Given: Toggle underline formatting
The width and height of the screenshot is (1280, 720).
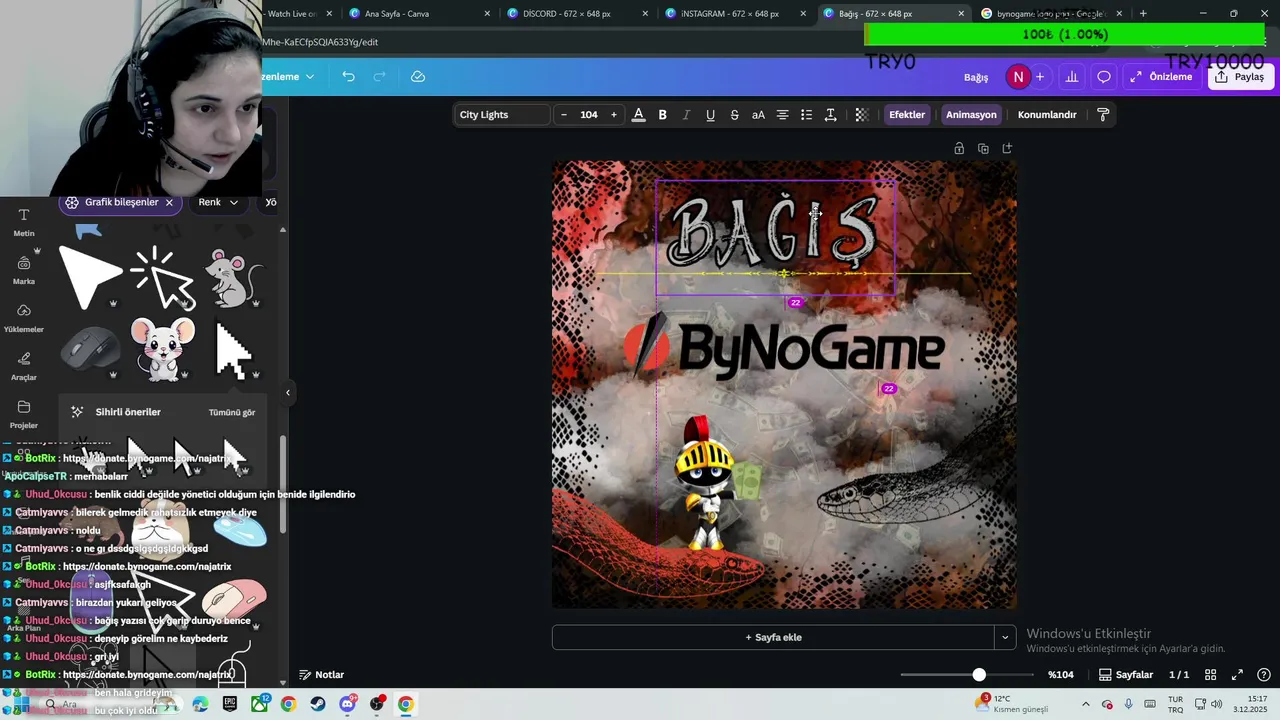Looking at the screenshot, I should point(710,115).
